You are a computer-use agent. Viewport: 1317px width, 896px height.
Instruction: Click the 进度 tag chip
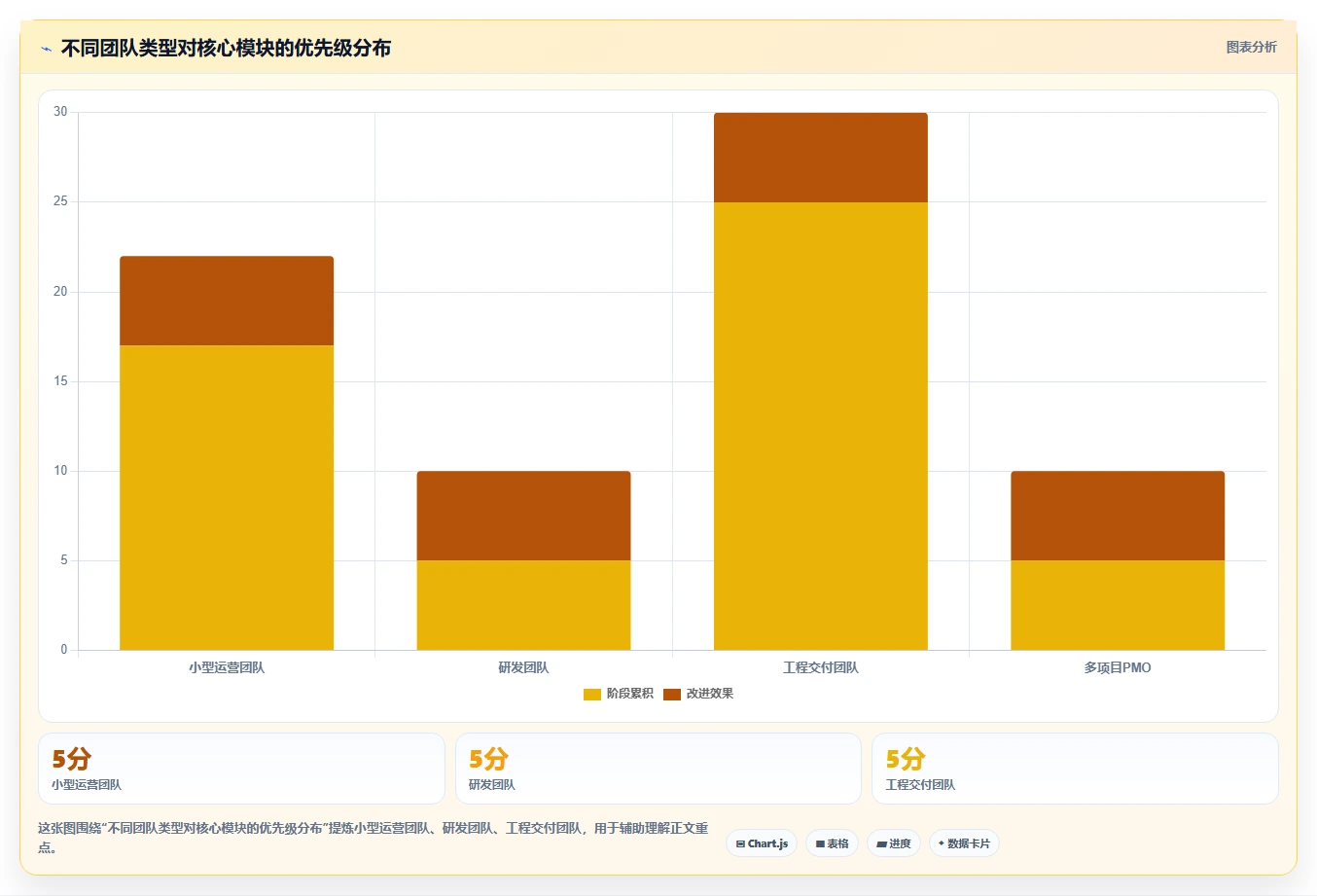[894, 843]
